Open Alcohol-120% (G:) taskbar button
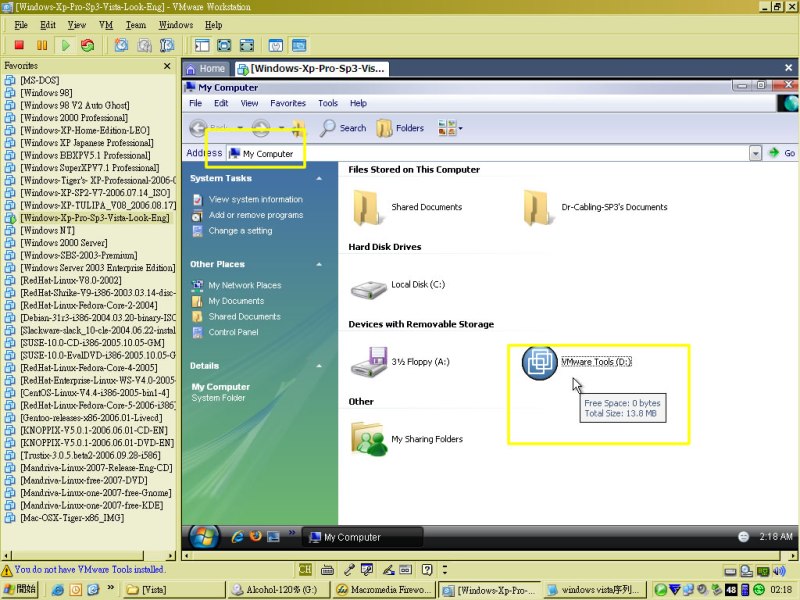Screen dimensions: 800x600 pos(278,590)
